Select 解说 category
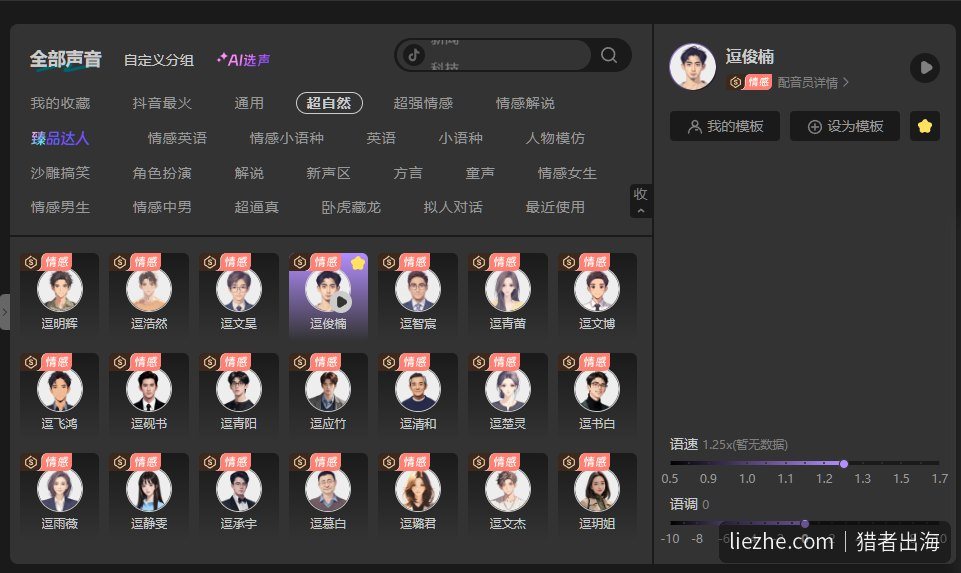The height and width of the screenshot is (573, 961). 249,173
